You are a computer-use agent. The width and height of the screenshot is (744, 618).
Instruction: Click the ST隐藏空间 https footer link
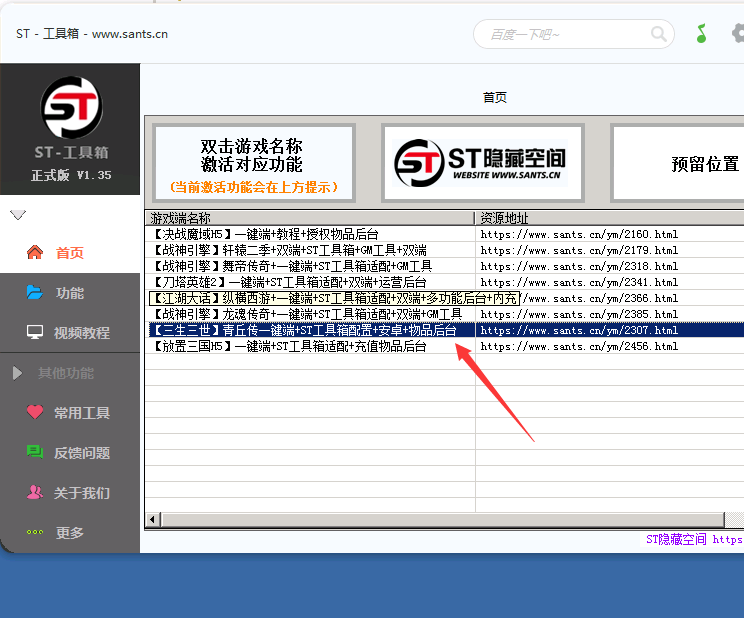694,539
